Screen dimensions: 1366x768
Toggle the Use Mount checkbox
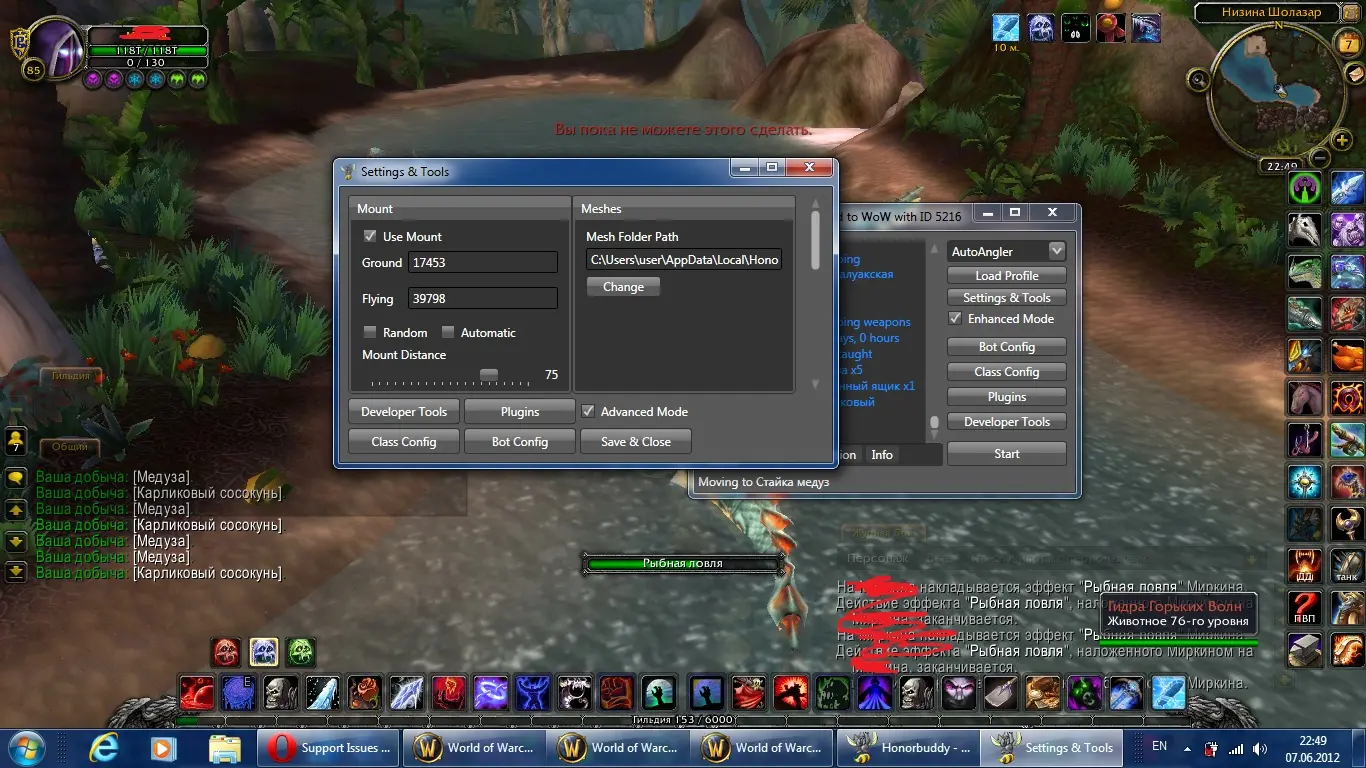coord(370,237)
